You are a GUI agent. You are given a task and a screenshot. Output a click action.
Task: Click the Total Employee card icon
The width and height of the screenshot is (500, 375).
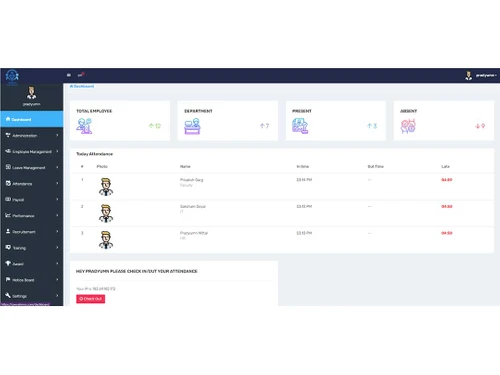pyautogui.click(x=84, y=126)
